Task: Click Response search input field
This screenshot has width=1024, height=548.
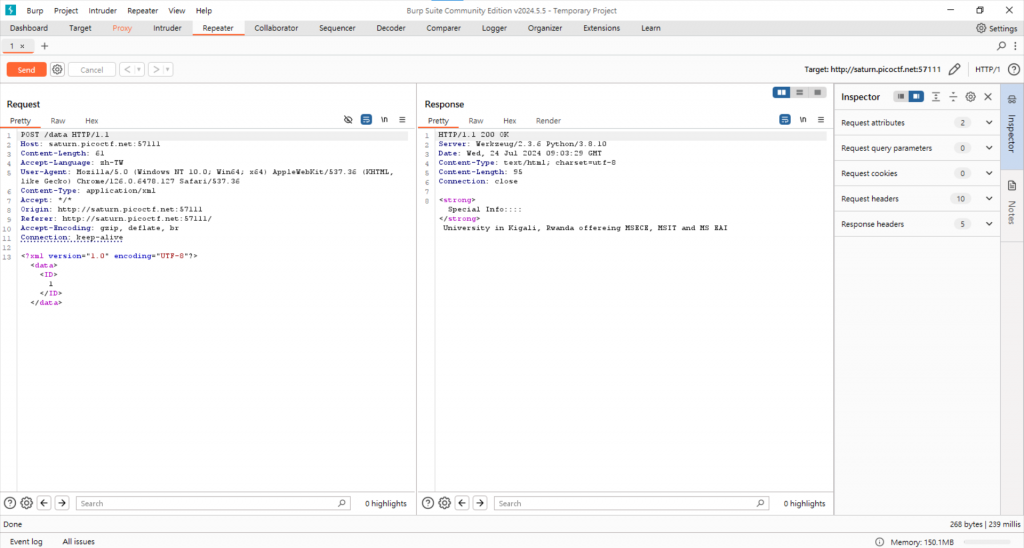Action: point(632,504)
